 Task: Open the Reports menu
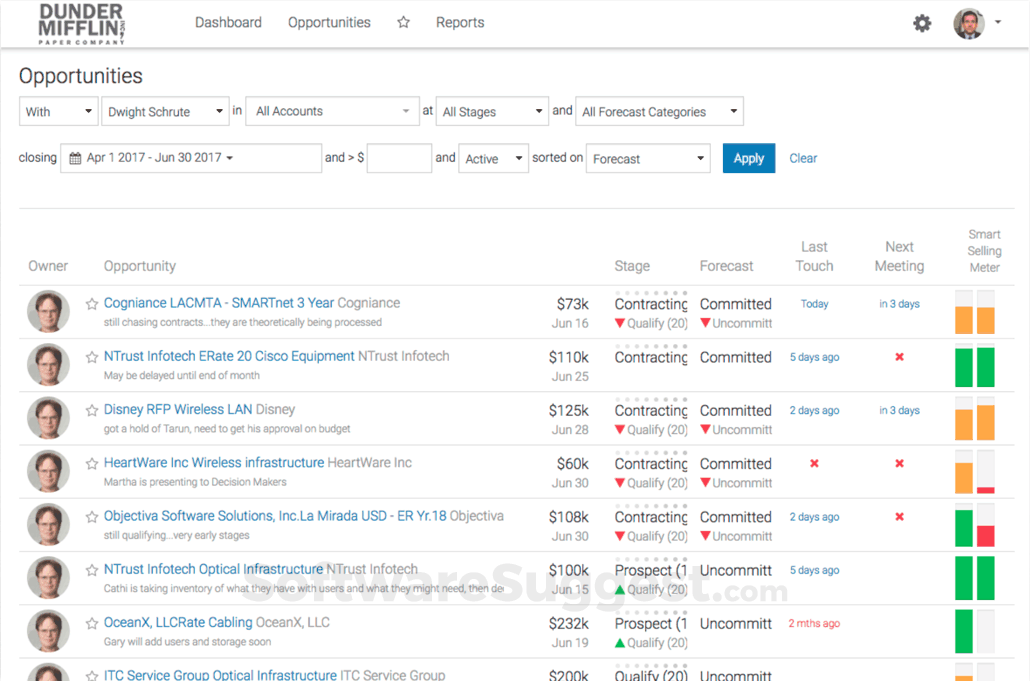[460, 22]
